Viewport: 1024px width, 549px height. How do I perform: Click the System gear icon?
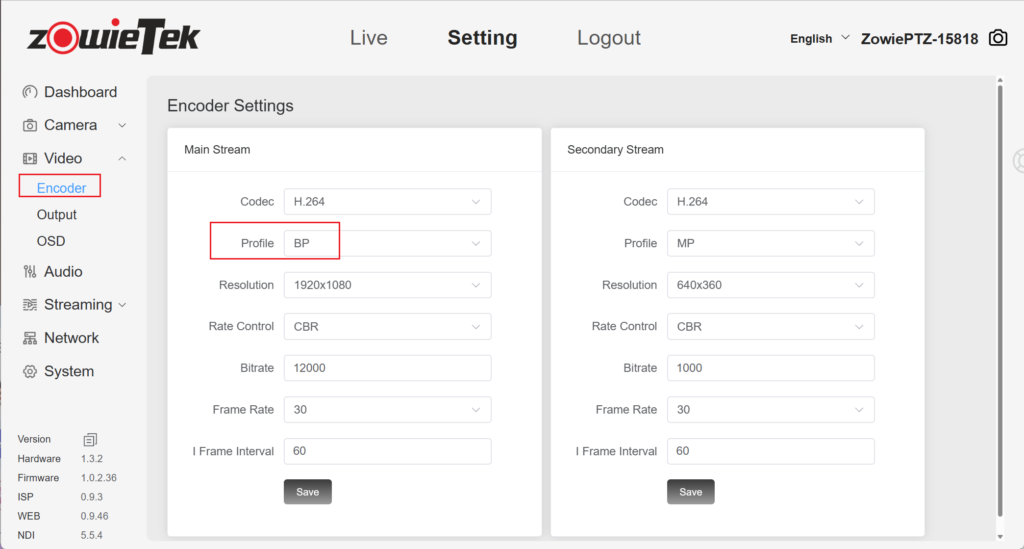click(x=29, y=372)
